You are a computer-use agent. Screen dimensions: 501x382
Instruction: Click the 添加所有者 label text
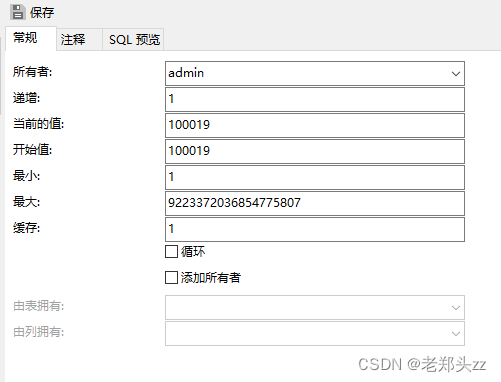click(211, 278)
